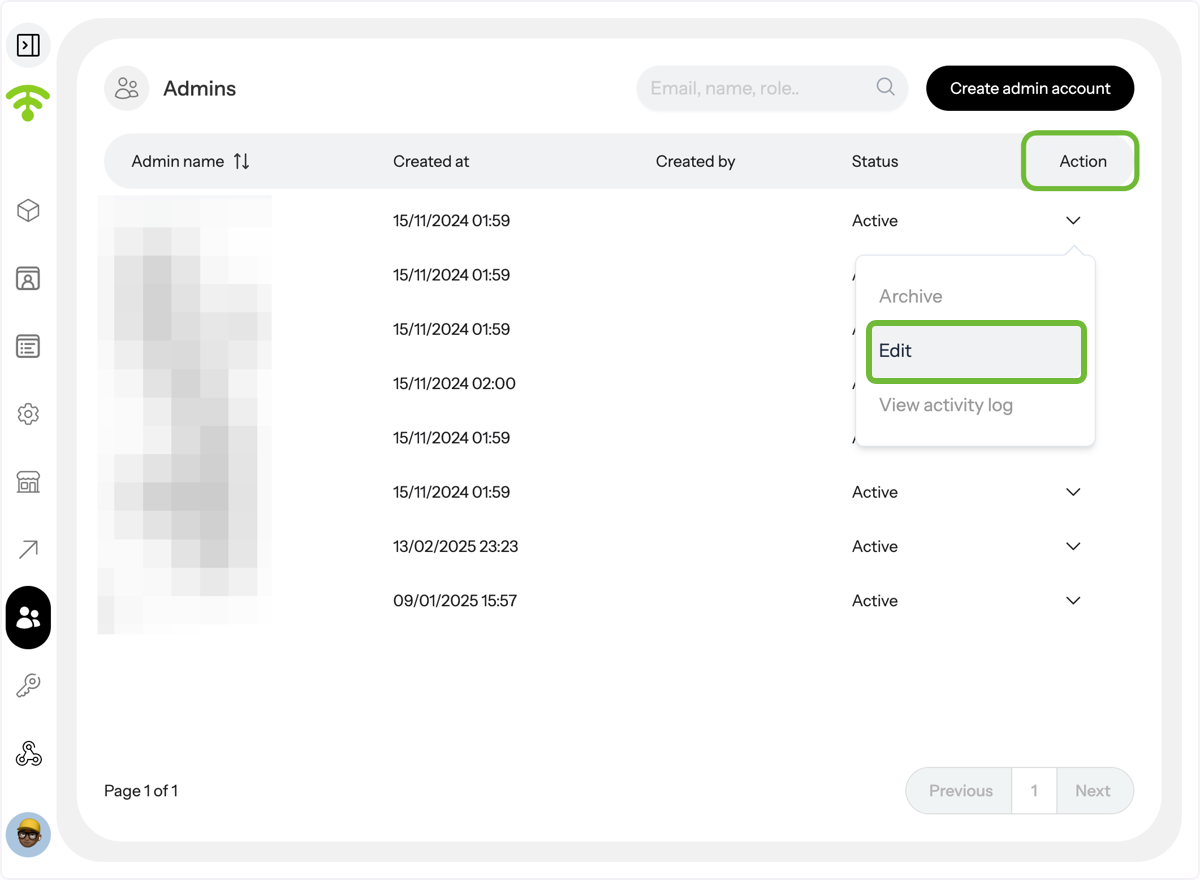Image resolution: width=1200 pixels, height=880 pixels.
Task: Open the webhook icon in the sidebar
Action: pos(28,754)
